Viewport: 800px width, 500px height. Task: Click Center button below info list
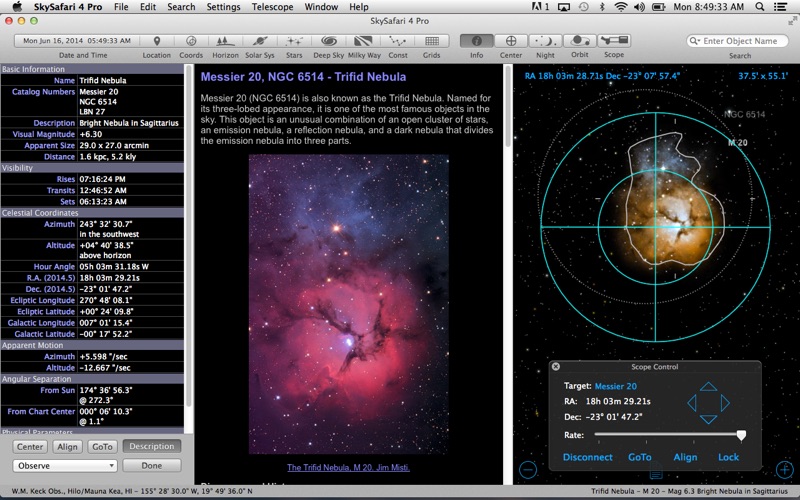tap(30, 446)
